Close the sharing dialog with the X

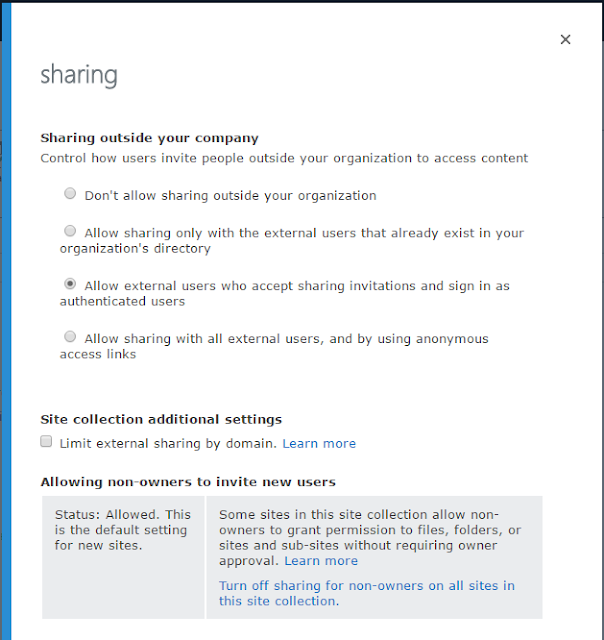pyautogui.click(x=565, y=40)
